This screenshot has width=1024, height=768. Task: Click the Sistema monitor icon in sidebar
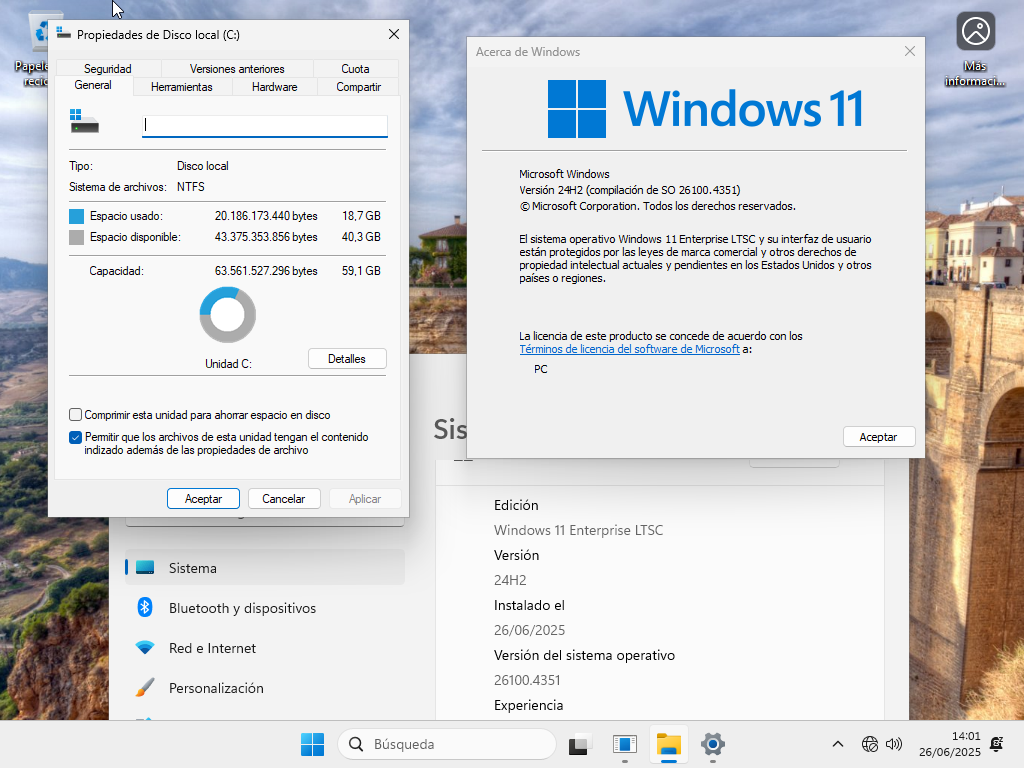[145, 568]
